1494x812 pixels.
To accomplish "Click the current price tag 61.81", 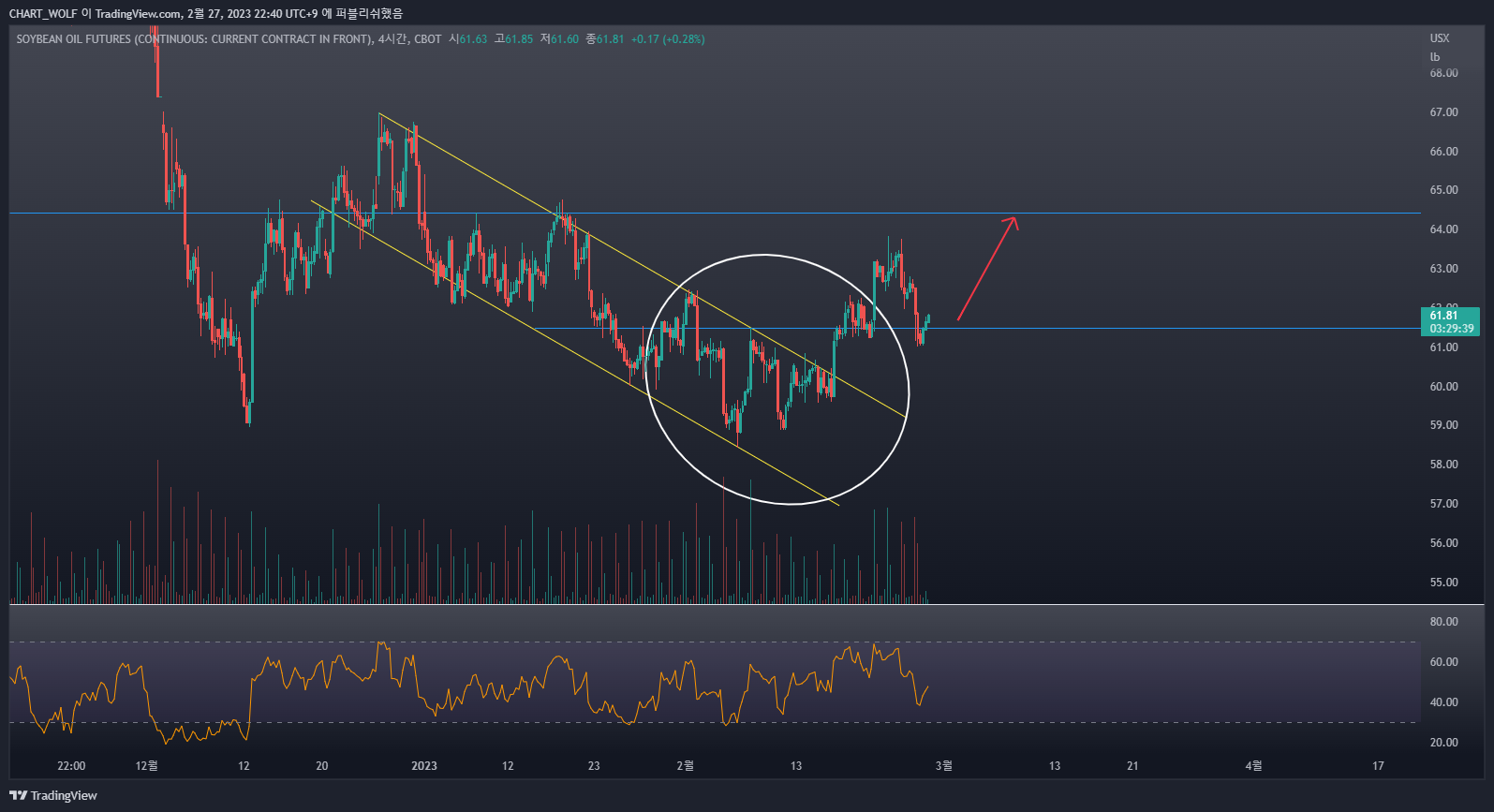I will coord(1443,316).
